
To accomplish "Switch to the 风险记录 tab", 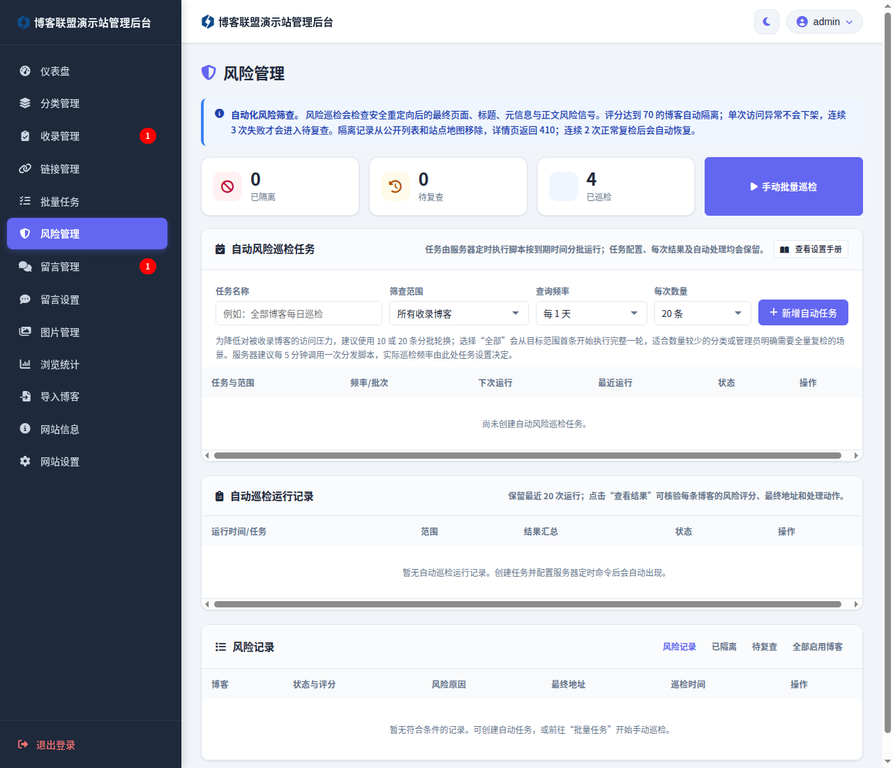I will point(679,647).
